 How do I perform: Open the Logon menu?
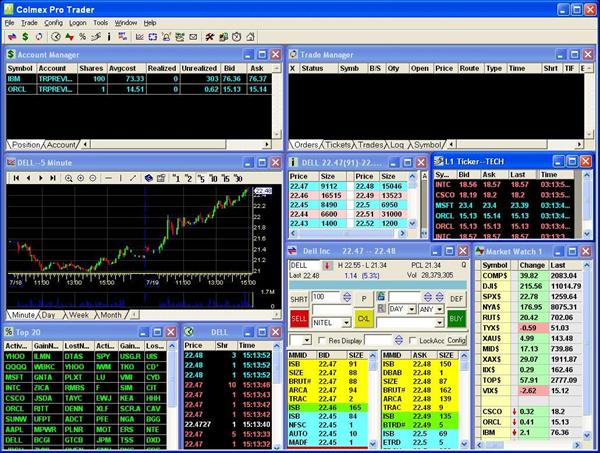pos(78,23)
